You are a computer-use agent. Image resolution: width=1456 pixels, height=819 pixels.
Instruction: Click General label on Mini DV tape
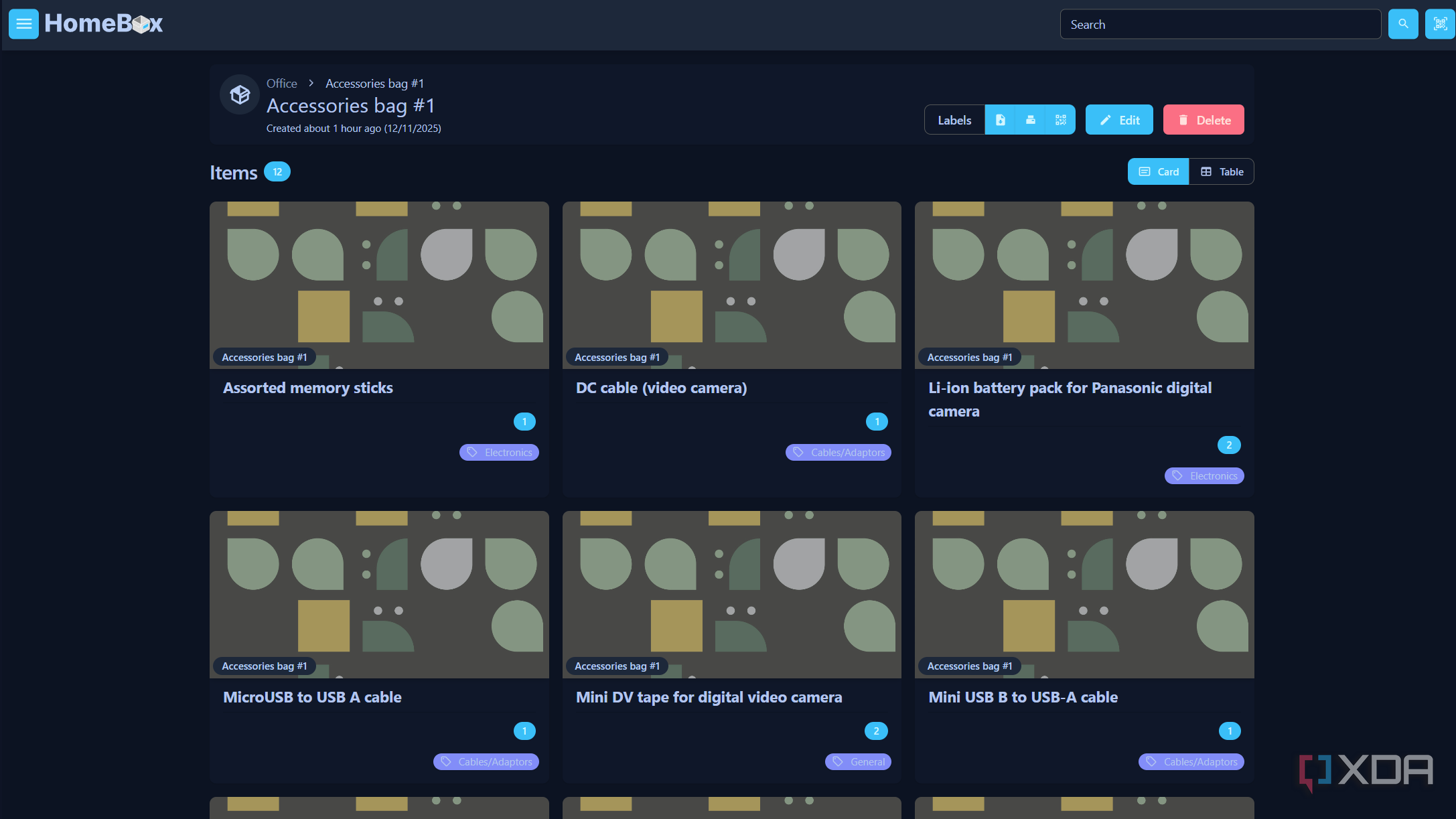[x=858, y=762]
